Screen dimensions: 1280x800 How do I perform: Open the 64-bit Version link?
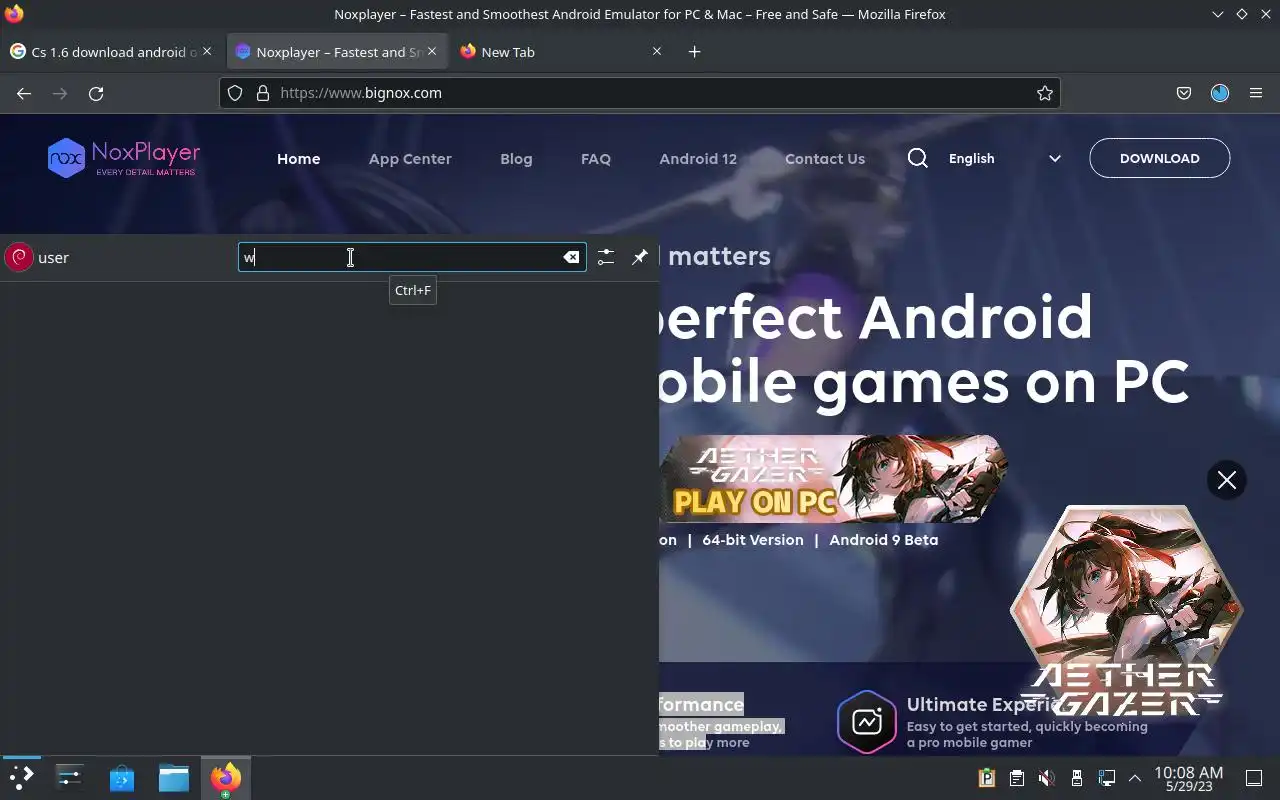click(x=753, y=540)
